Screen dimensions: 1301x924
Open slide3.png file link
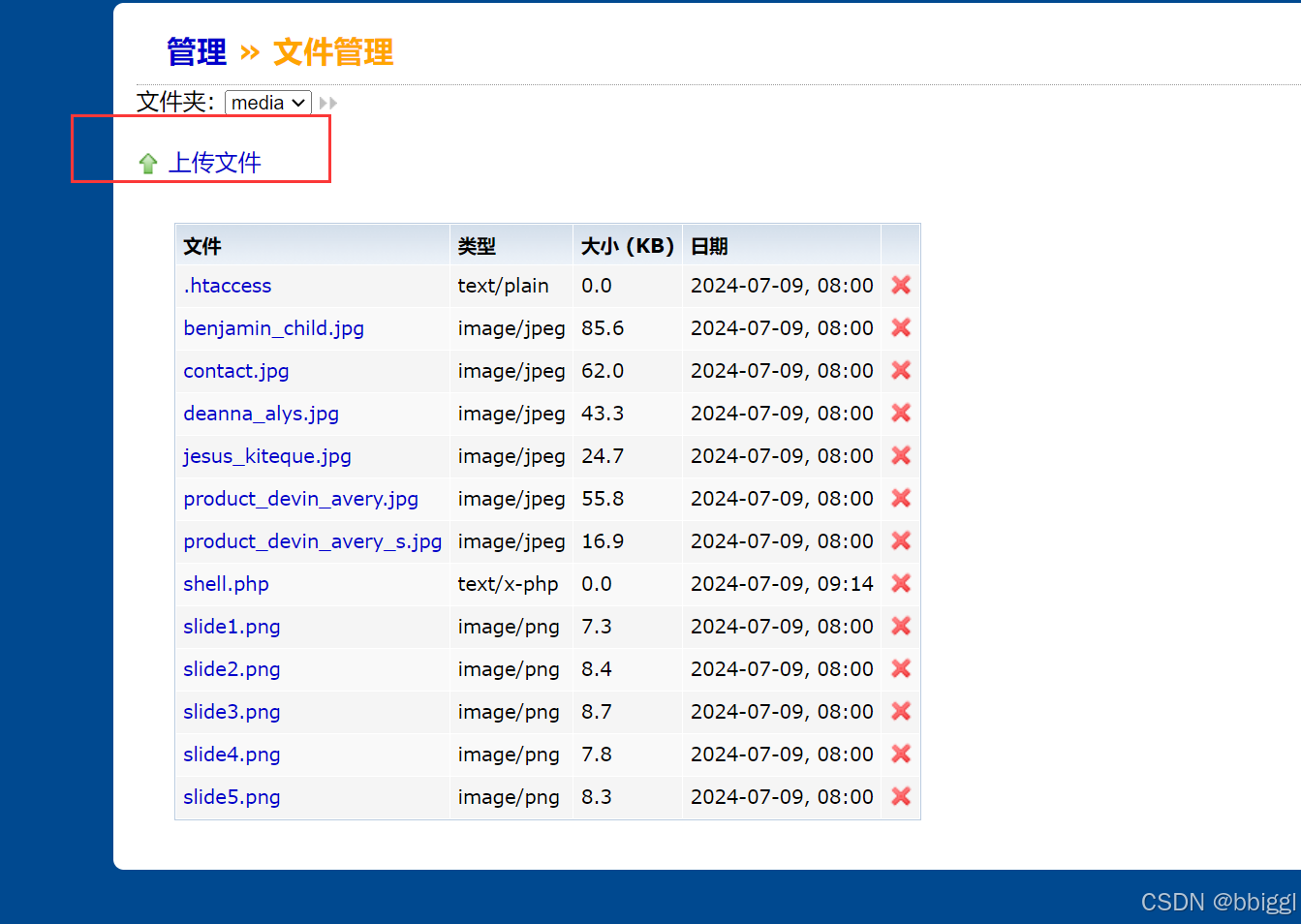click(x=232, y=712)
